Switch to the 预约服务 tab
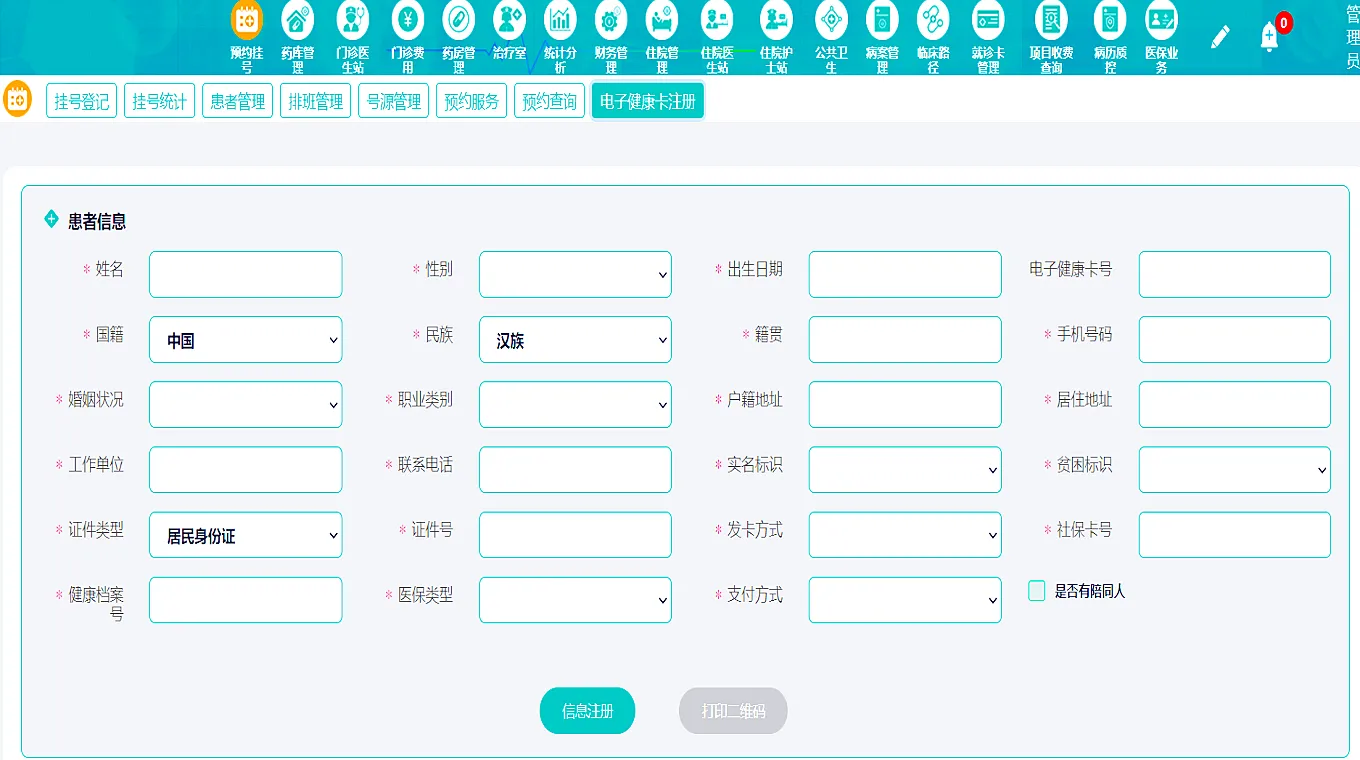The image size is (1360, 760). point(471,101)
